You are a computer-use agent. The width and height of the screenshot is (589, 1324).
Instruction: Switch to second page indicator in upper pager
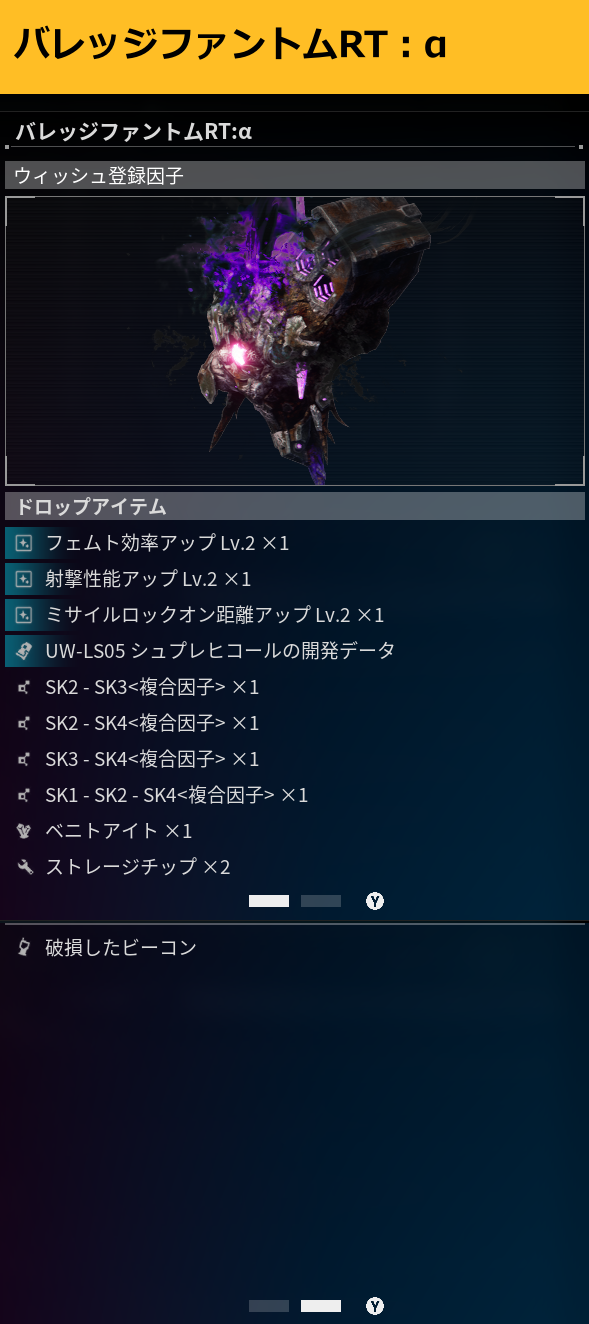click(x=321, y=901)
